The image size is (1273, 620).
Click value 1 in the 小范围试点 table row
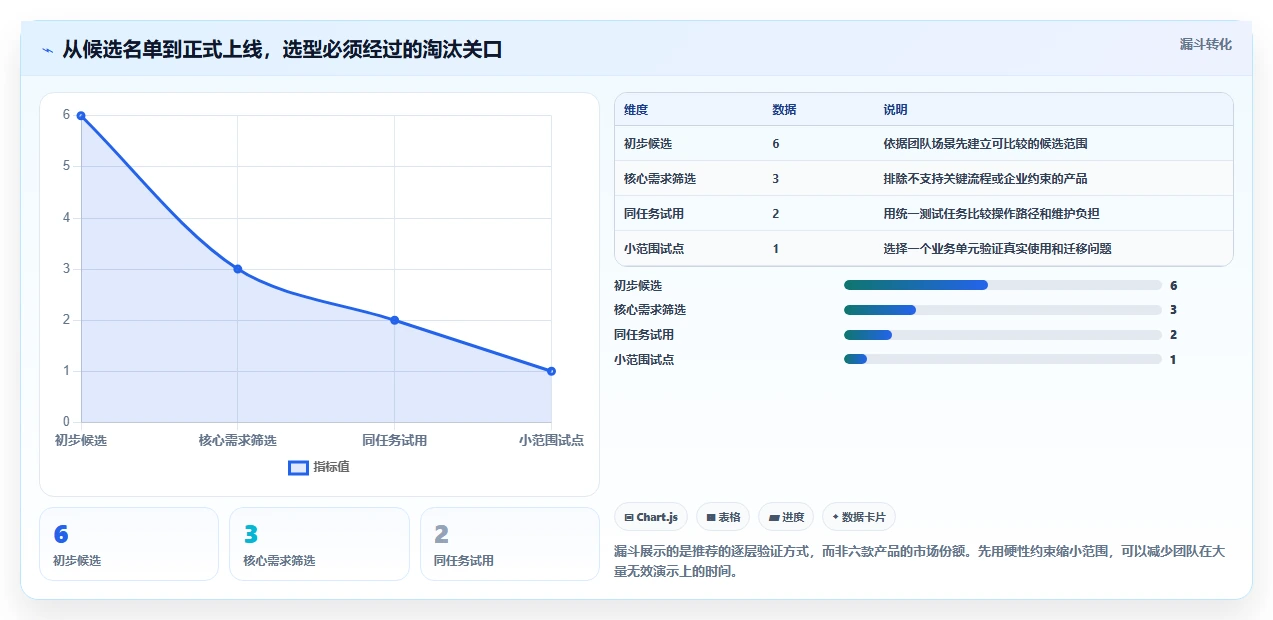click(776, 249)
